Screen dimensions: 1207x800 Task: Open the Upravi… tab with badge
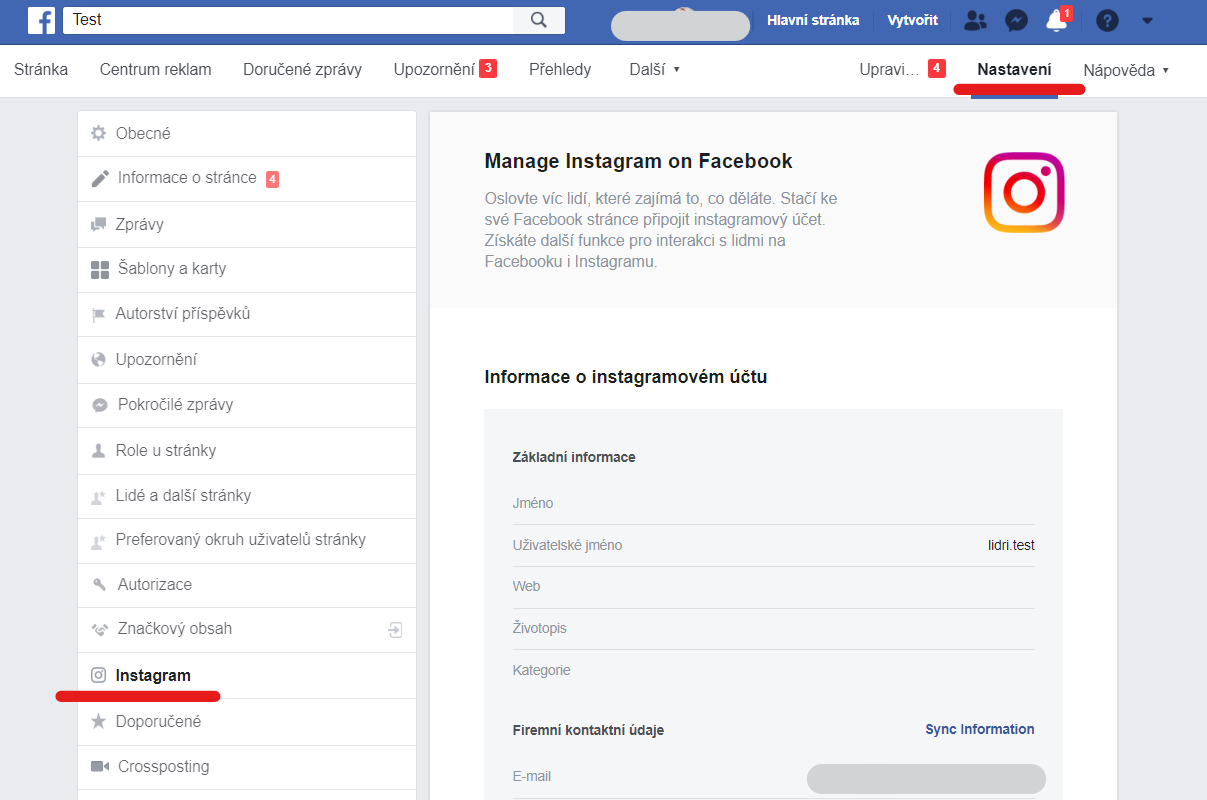coord(902,69)
